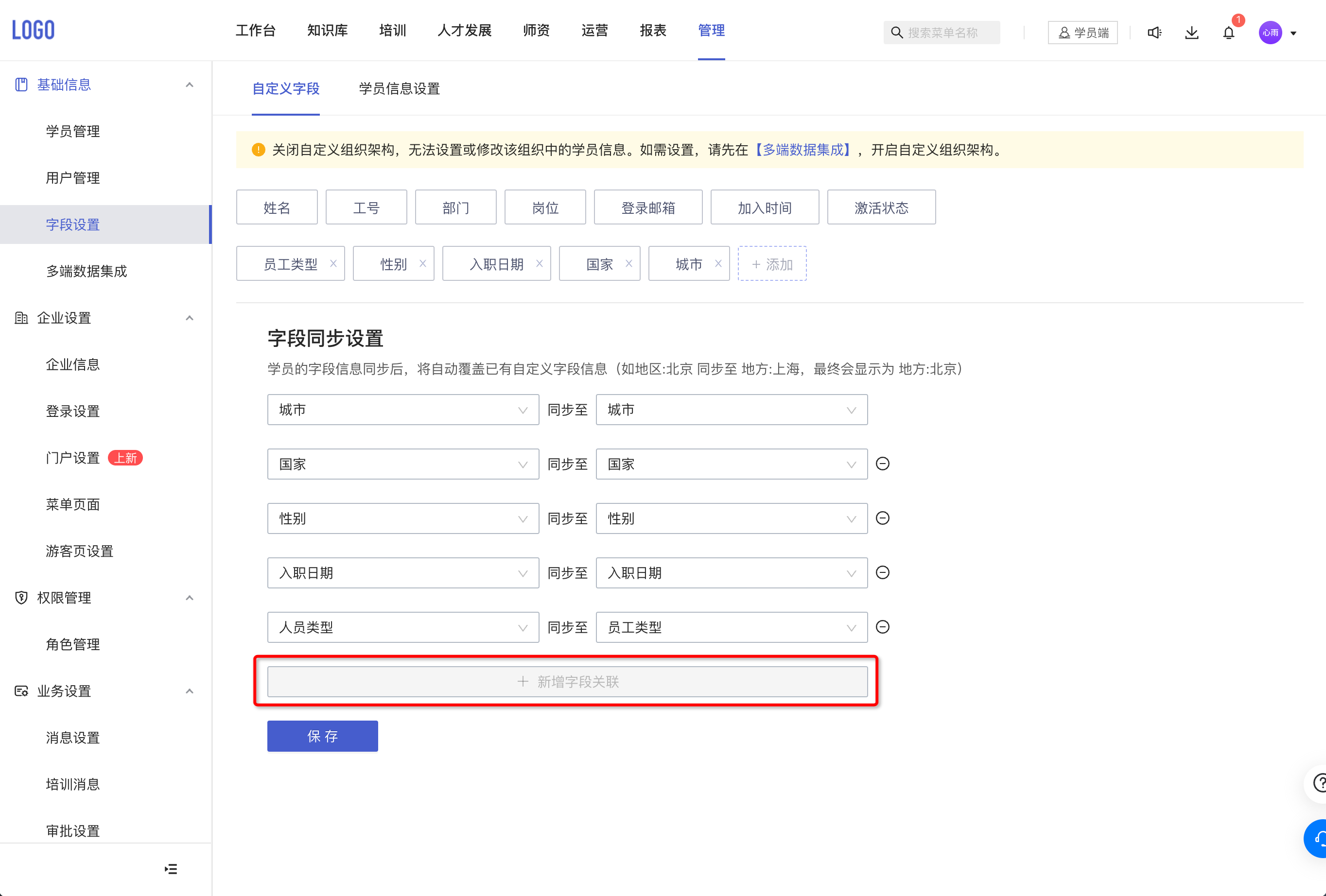Collapse the 权限管理 sidebar section
Image resolution: width=1326 pixels, height=896 pixels.
point(190,598)
